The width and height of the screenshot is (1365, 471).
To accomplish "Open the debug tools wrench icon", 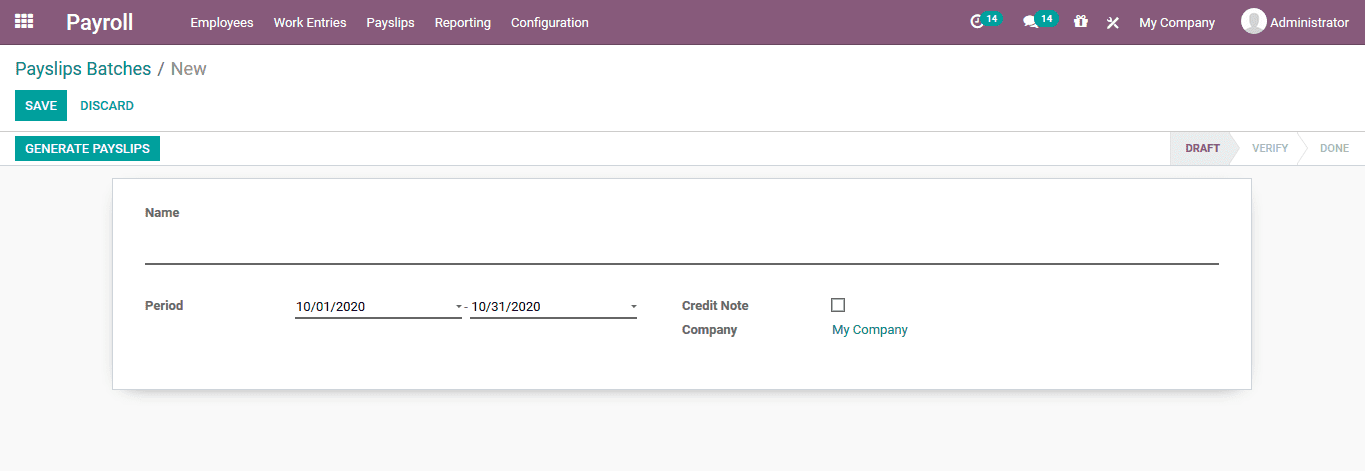I will point(1113,22).
